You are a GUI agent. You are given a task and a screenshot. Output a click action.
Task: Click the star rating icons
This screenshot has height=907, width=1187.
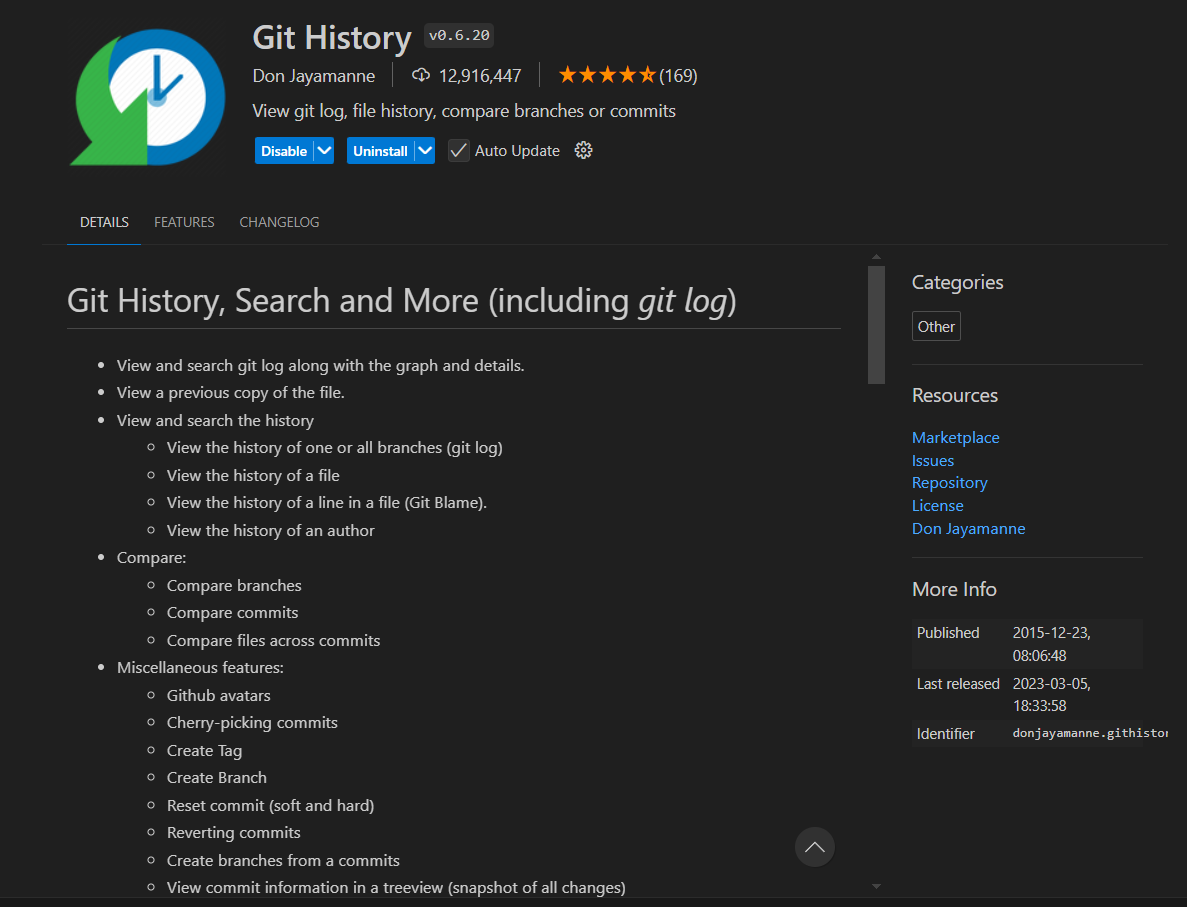point(606,75)
